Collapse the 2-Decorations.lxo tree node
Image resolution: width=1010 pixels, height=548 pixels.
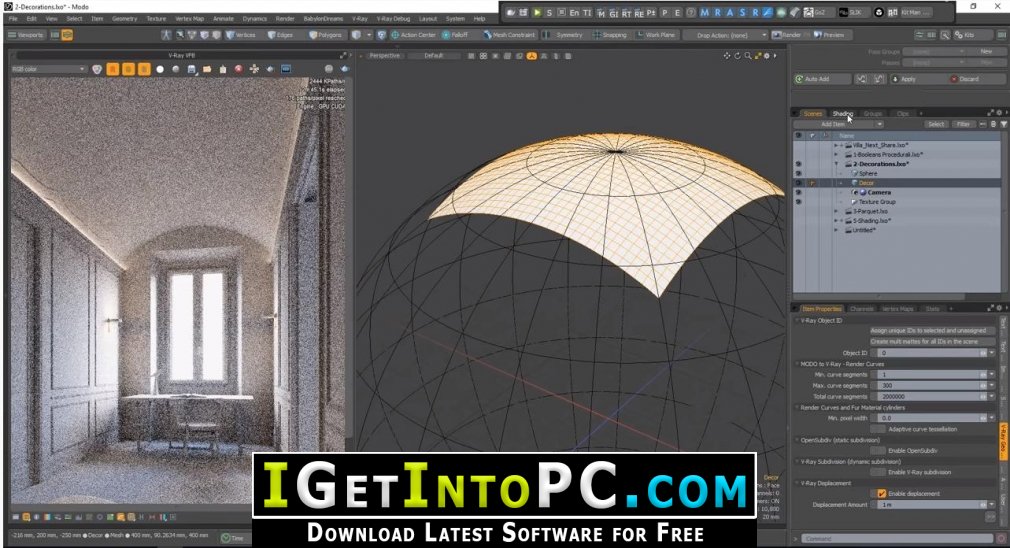[x=836, y=164]
